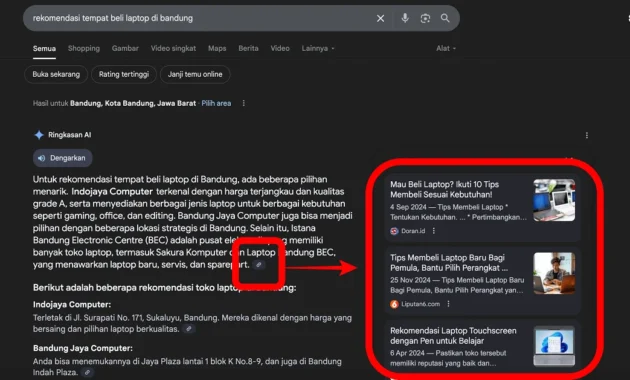Open the Liputan6.com article thumbnail
Screen dimensions: 630x380
[x=554, y=273]
